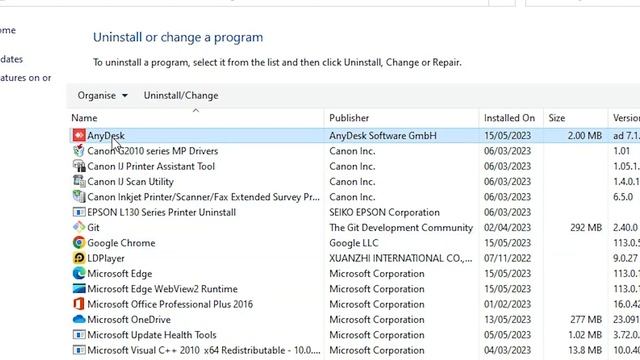Select Microsoft Edge WebView2 Runtime entry
Viewport: 640px width, 360px height.
(162, 289)
